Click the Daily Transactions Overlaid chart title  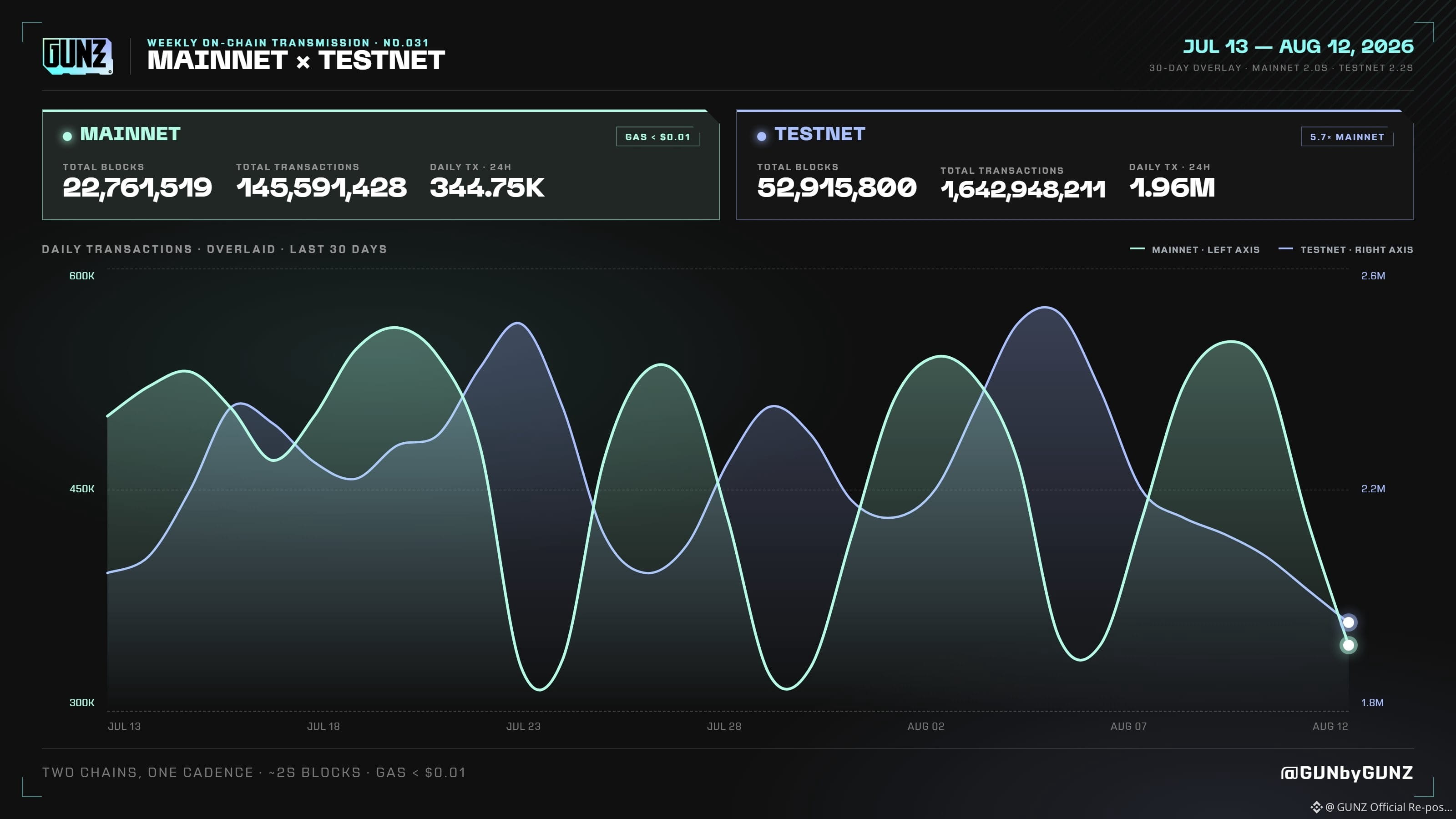(214, 249)
